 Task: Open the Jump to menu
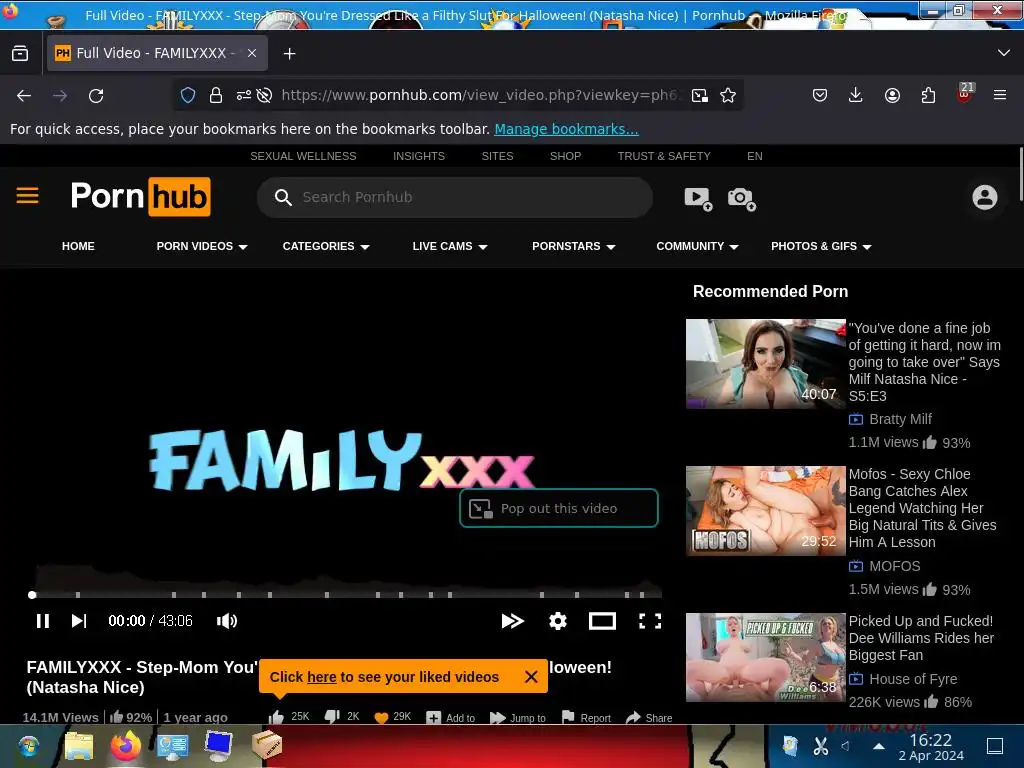(x=518, y=718)
